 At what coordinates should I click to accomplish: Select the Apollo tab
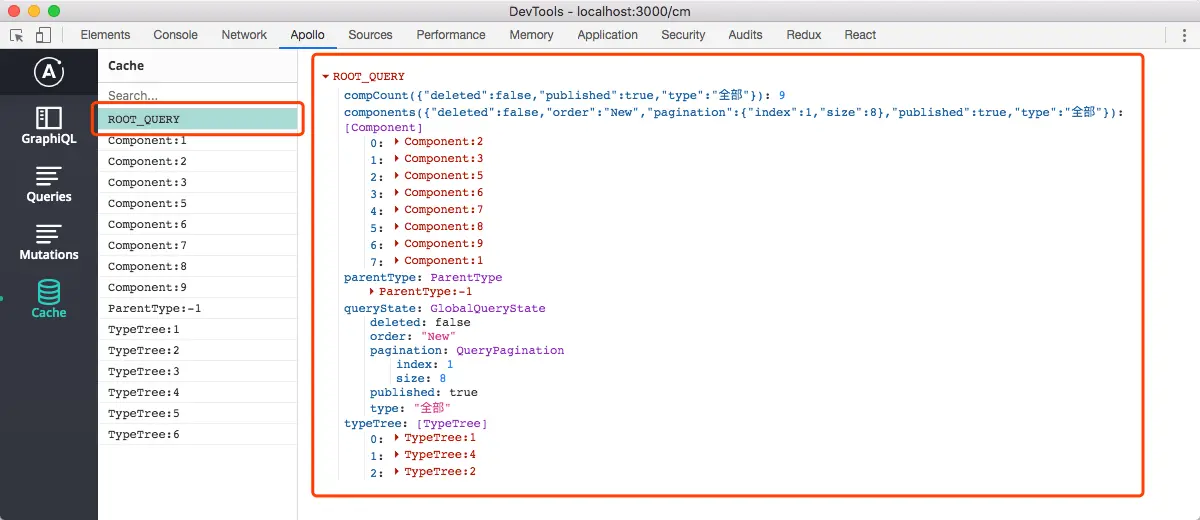click(307, 35)
